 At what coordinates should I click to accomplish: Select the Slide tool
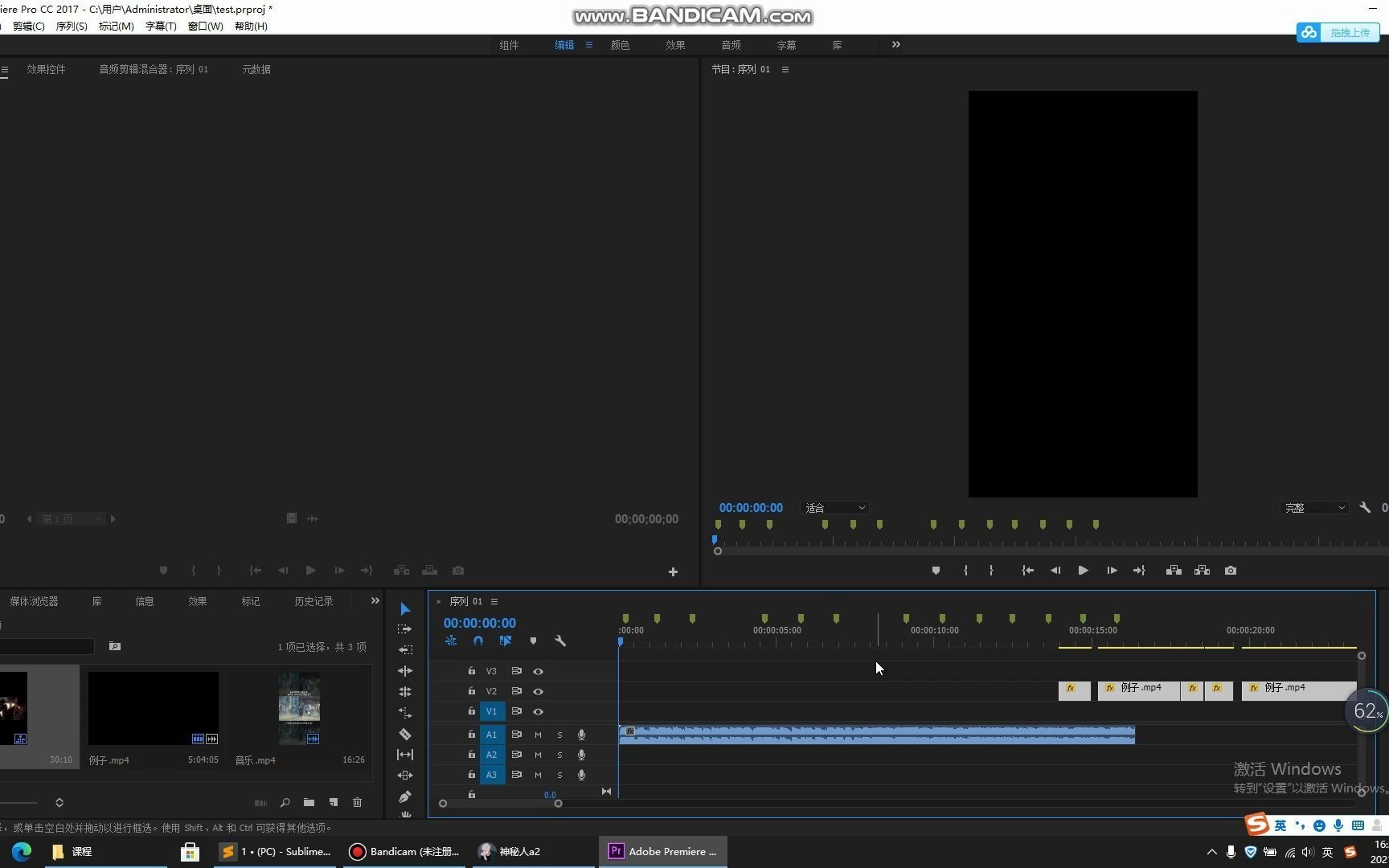tap(405, 776)
